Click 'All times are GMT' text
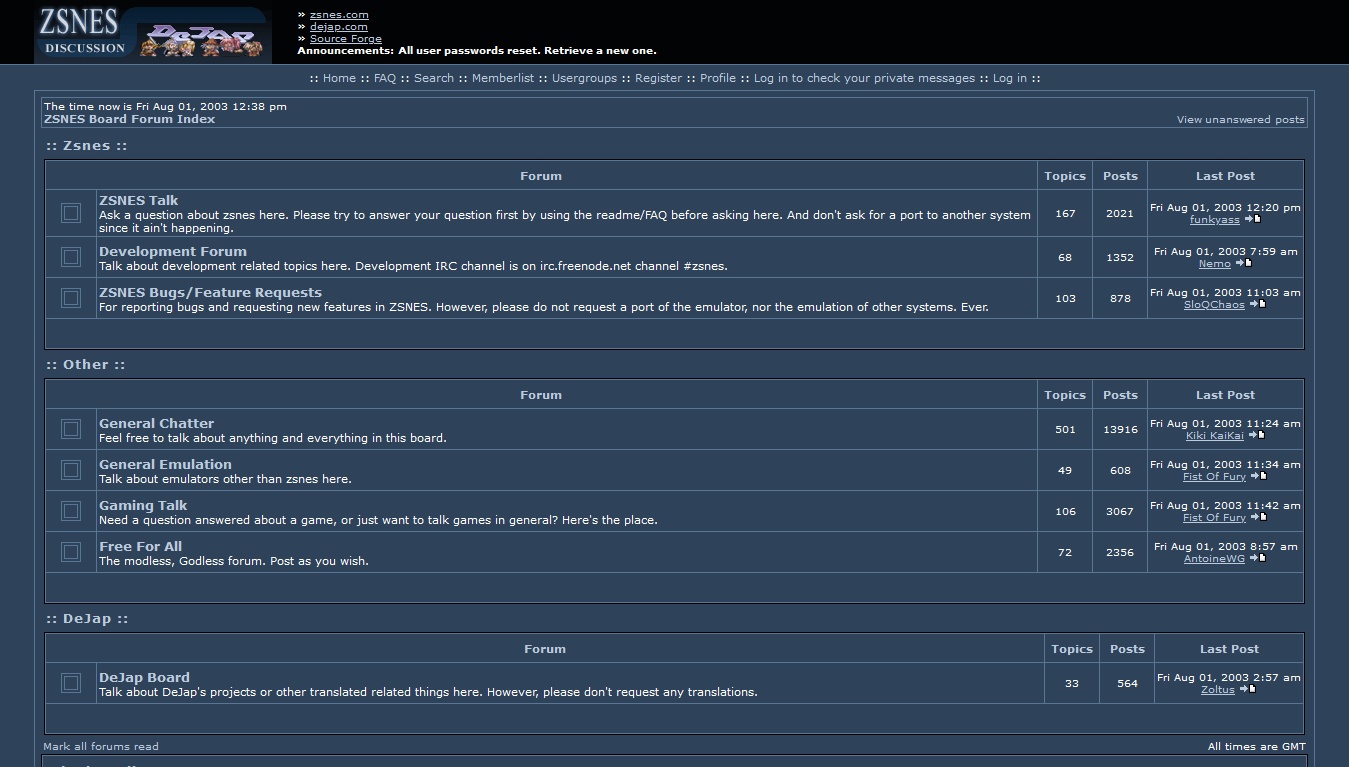Image resolution: width=1349 pixels, height=767 pixels. (1256, 746)
